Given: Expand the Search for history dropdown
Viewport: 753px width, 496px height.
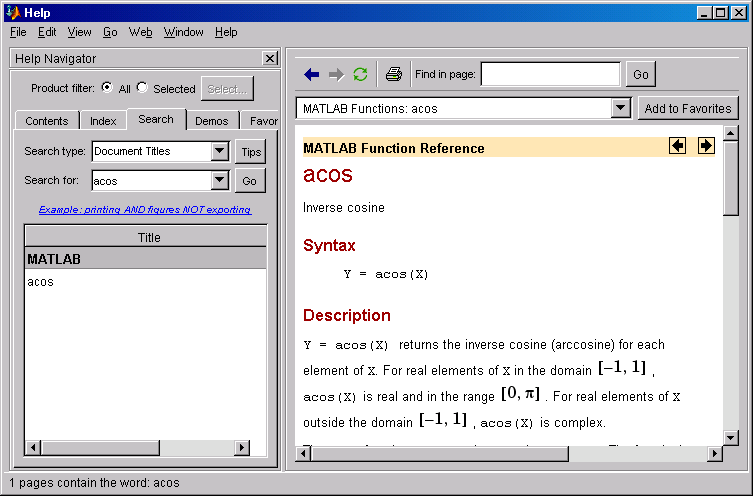Looking at the screenshot, I should tap(219, 181).
